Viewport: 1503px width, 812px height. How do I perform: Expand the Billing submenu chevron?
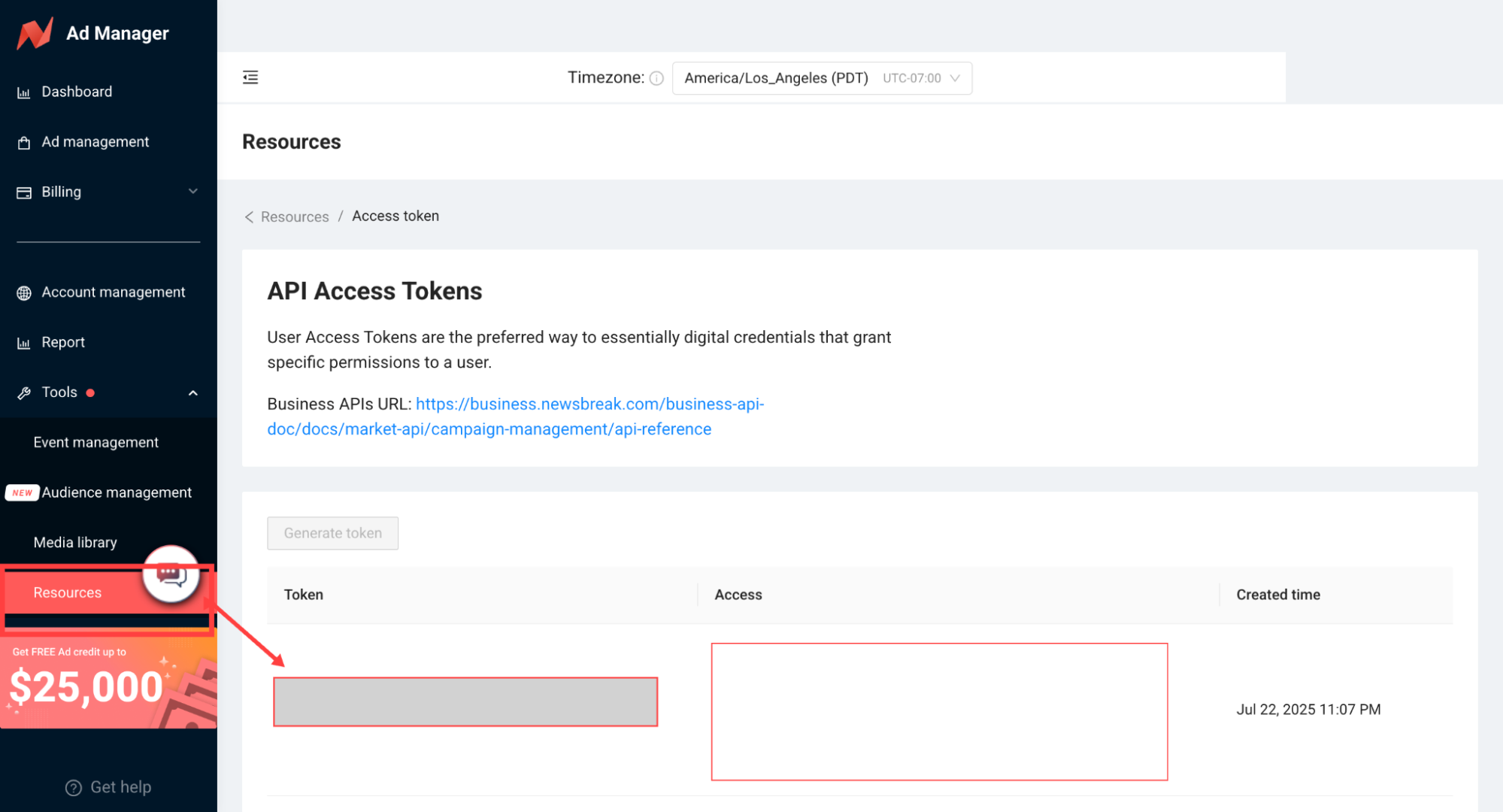click(193, 192)
